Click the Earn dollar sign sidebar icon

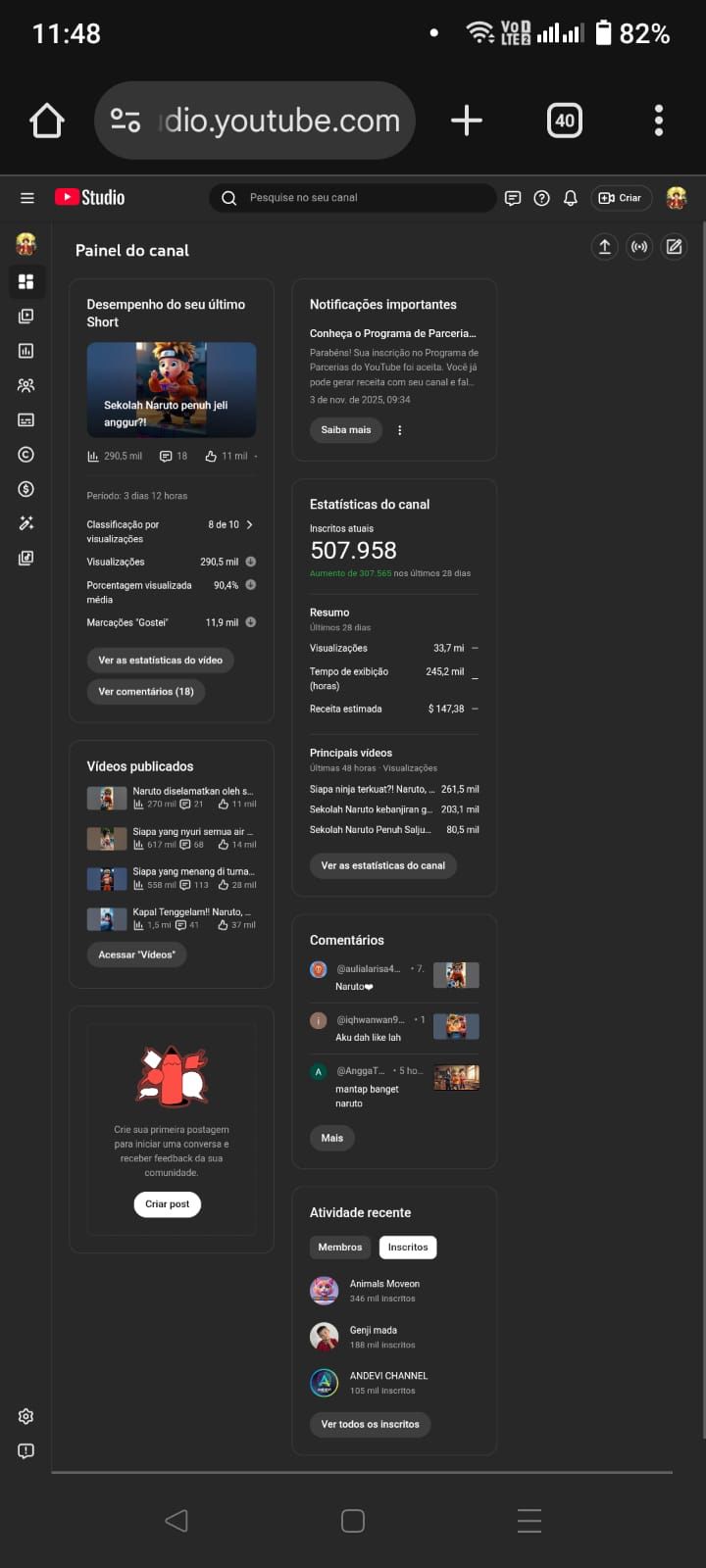[x=26, y=489]
